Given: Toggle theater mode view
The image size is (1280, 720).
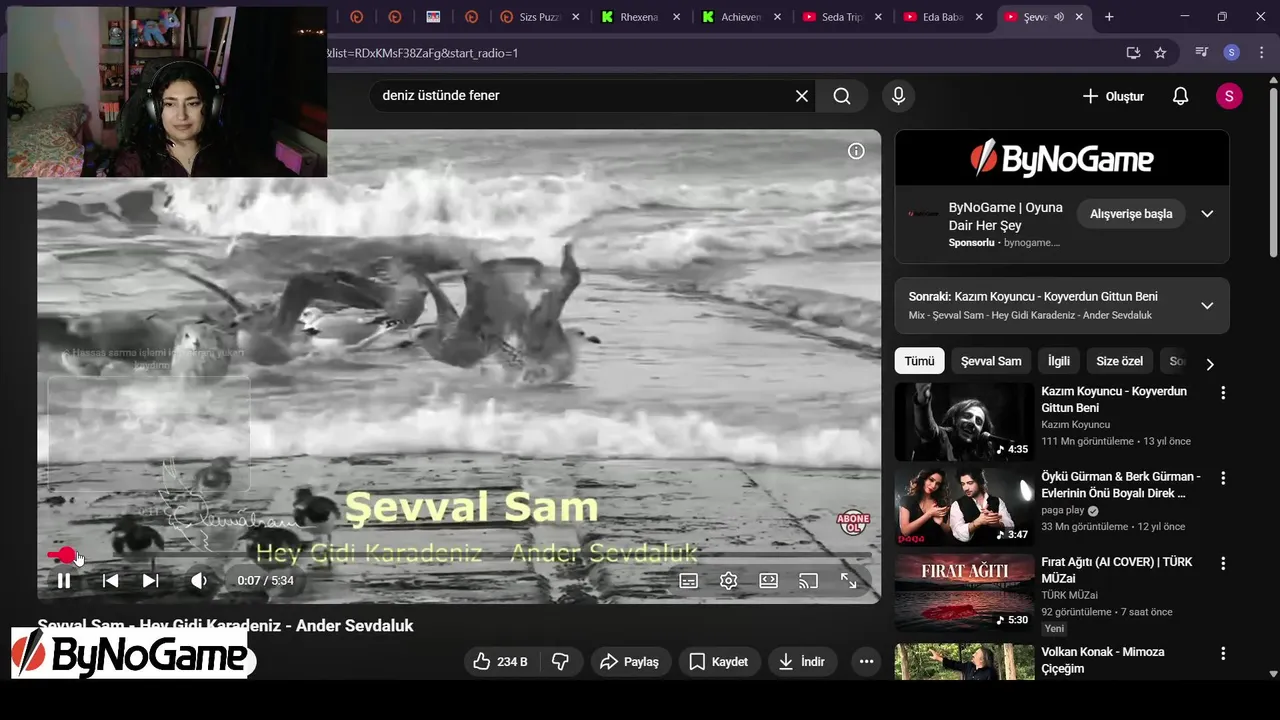Looking at the screenshot, I should coord(768,581).
